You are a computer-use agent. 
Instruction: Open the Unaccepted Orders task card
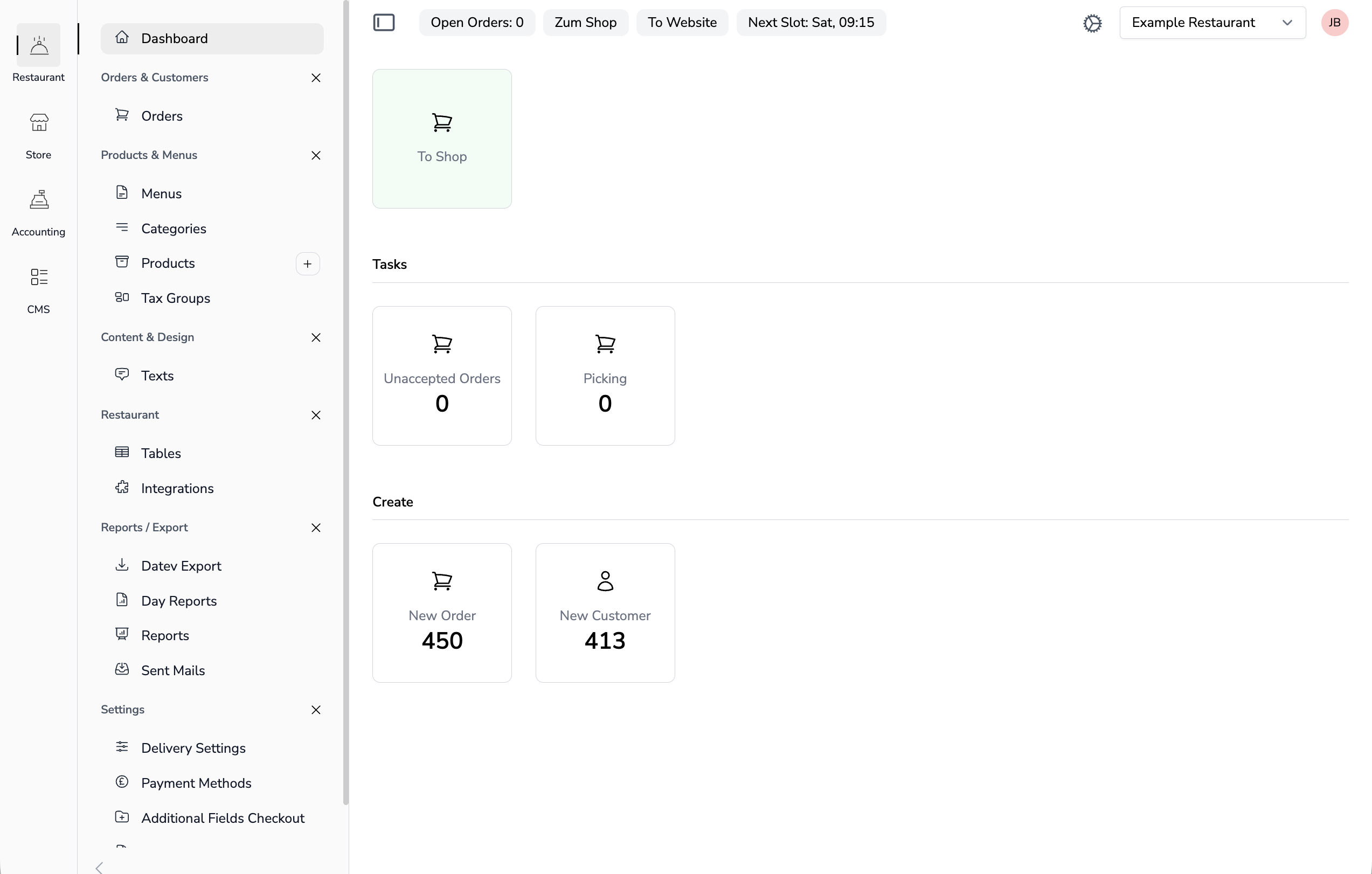441,376
